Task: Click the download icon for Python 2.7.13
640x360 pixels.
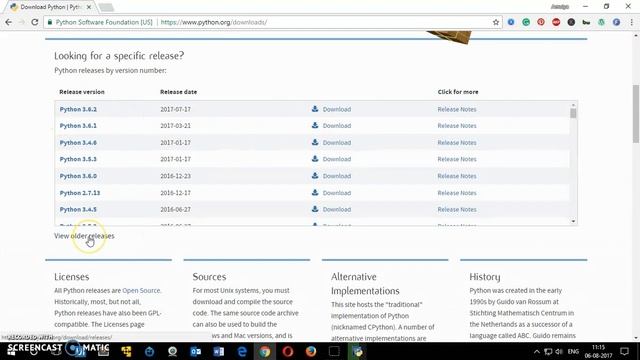Action: click(315, 192)
